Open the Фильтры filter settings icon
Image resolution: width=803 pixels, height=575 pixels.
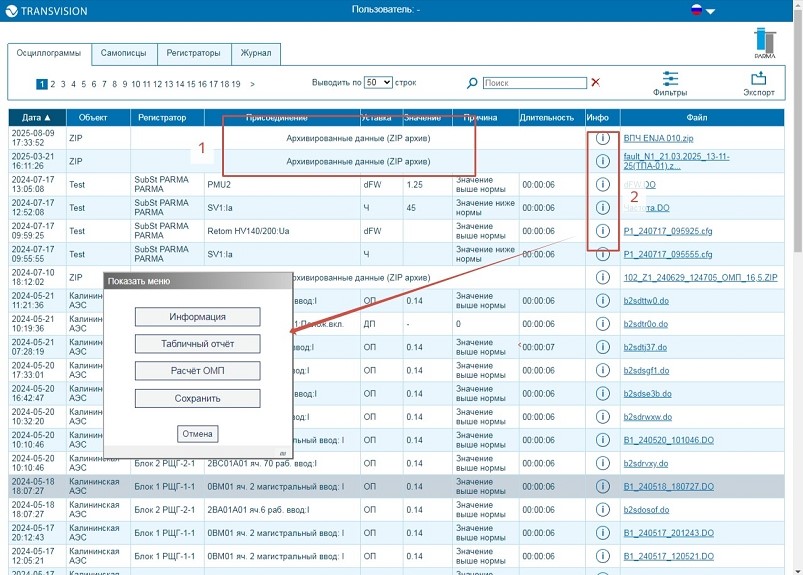pyautogui.click(x=670, y=79)
